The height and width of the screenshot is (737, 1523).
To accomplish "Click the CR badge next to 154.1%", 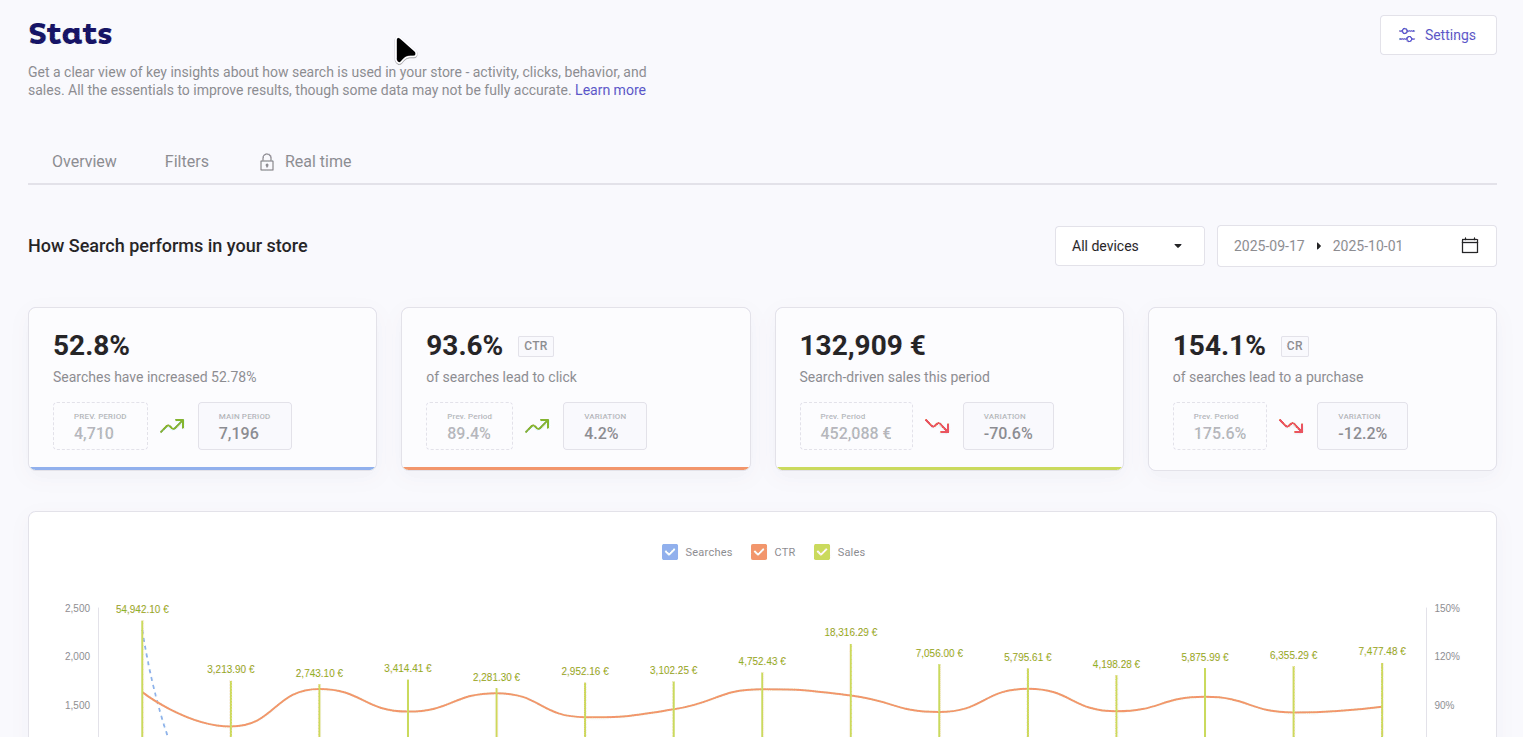I will [x=1294, y=346].
